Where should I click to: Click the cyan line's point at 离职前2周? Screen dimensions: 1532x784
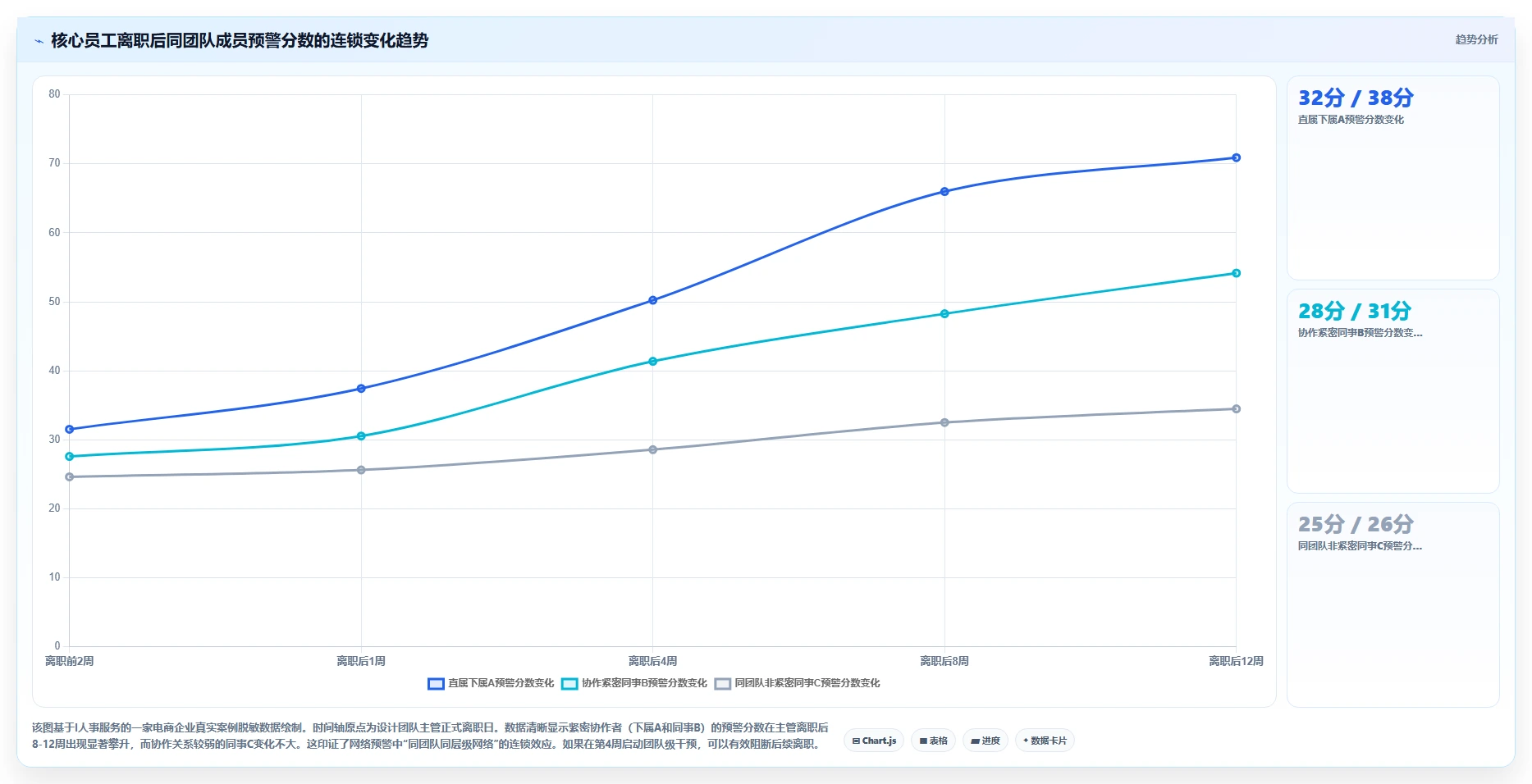[69, 456]
